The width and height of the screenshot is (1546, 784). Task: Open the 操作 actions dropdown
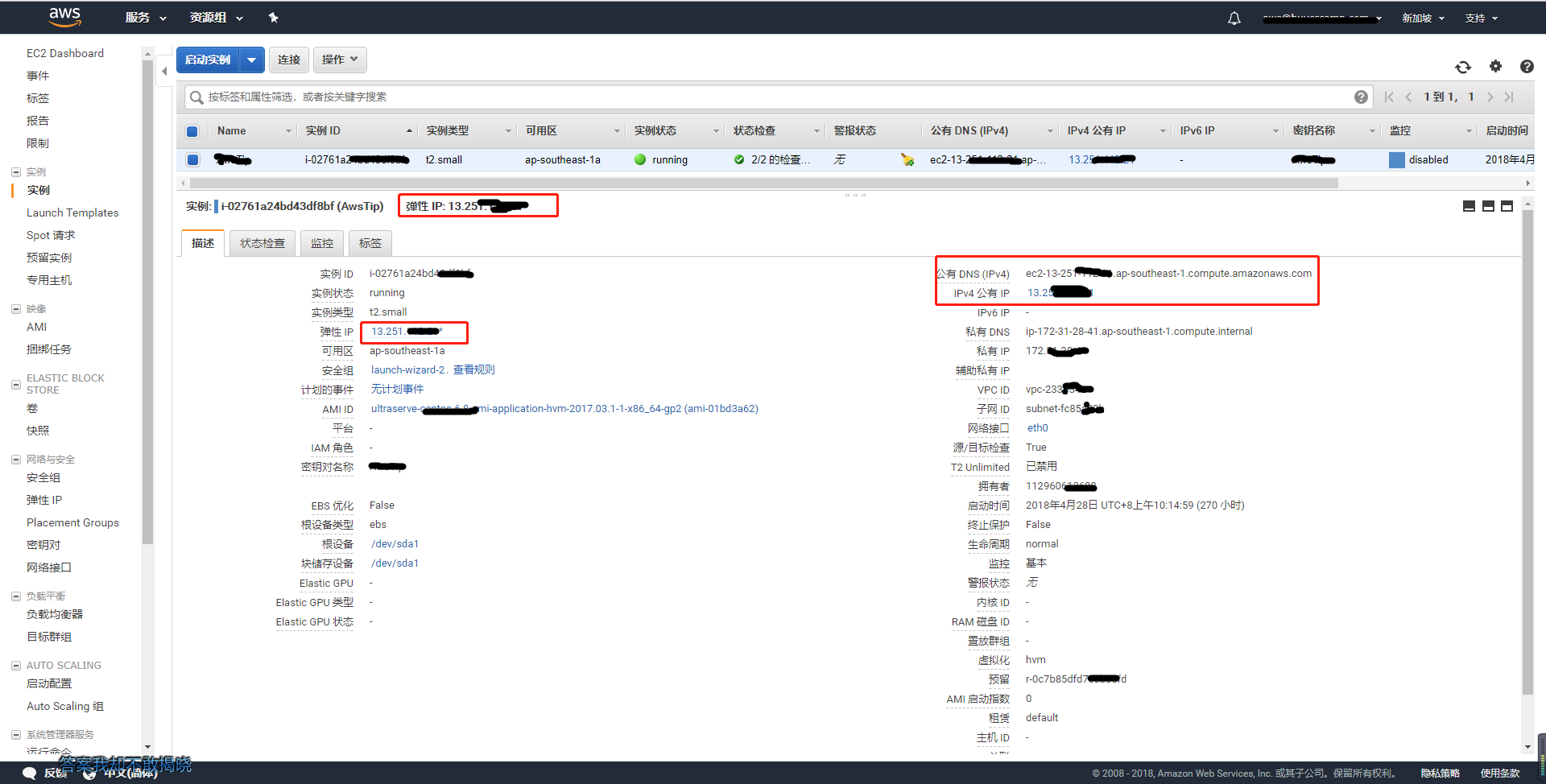point(340,60)
